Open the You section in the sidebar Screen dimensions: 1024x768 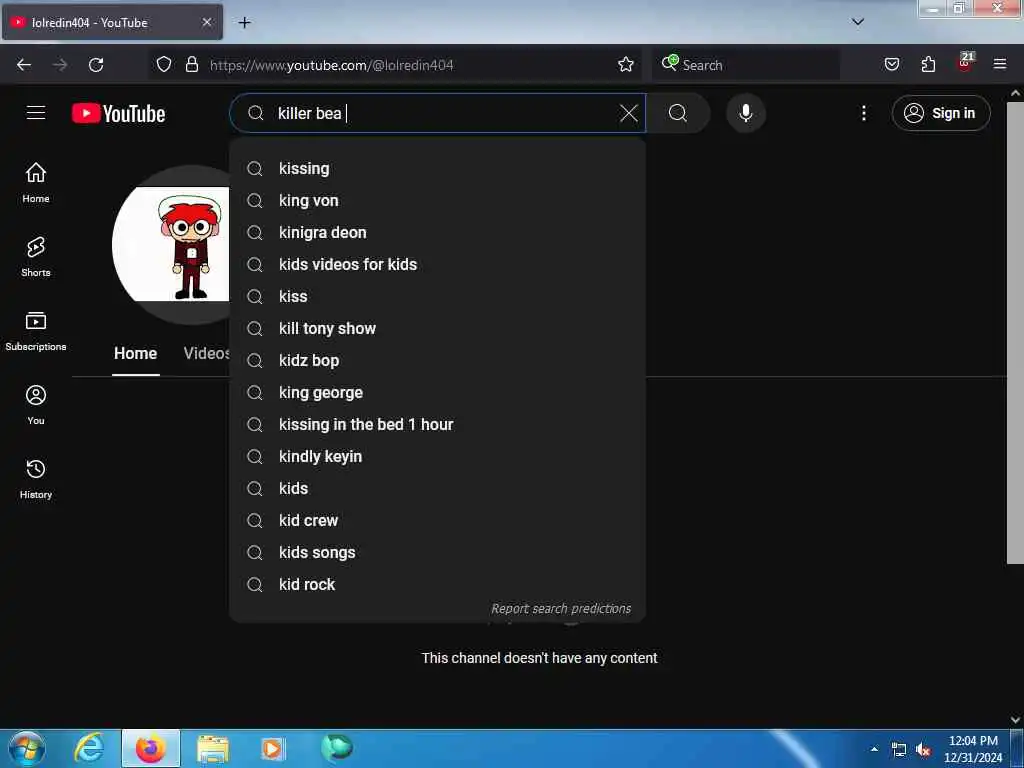coord(36,405)
